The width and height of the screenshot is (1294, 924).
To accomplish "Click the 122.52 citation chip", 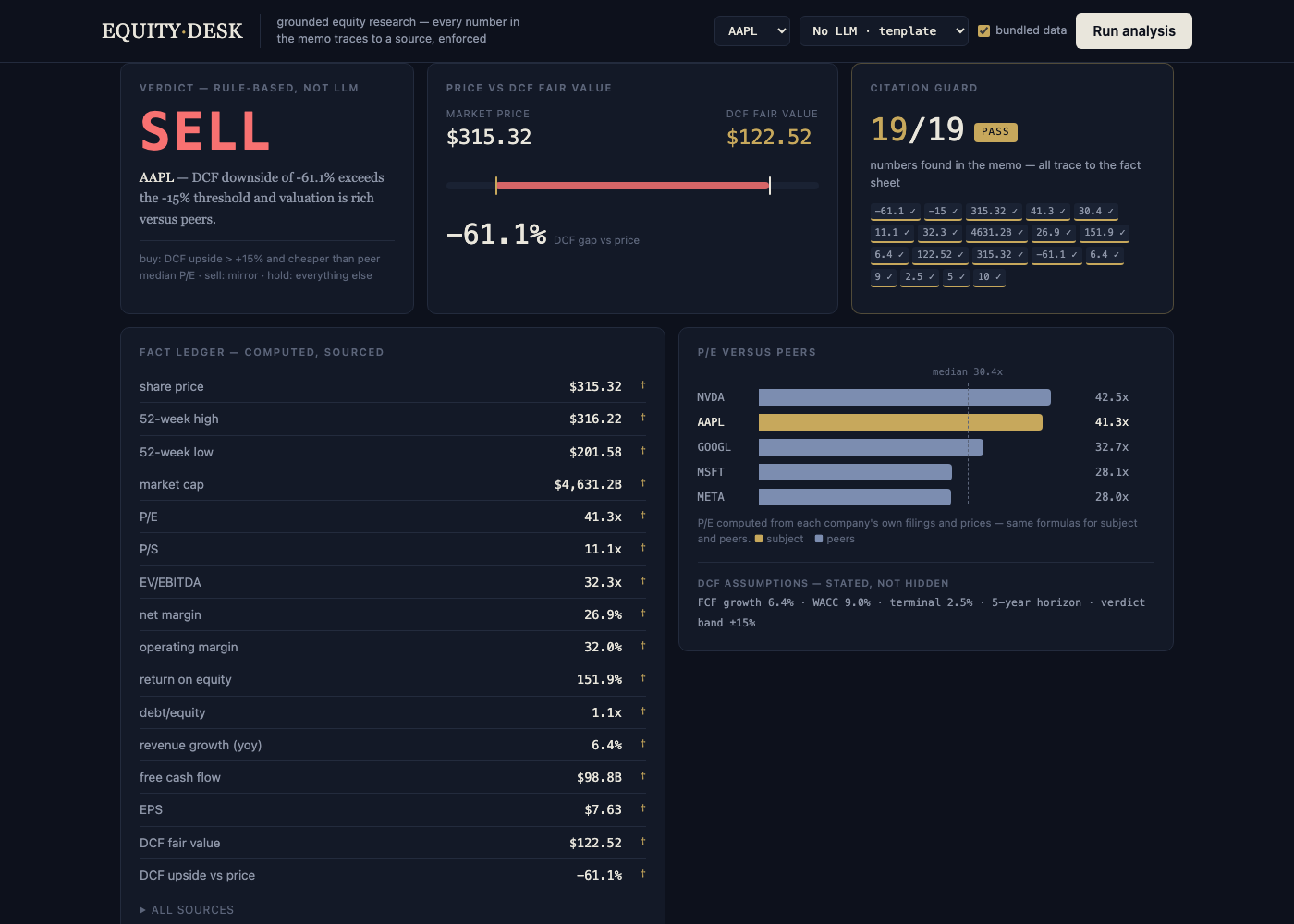I will 940,255.
